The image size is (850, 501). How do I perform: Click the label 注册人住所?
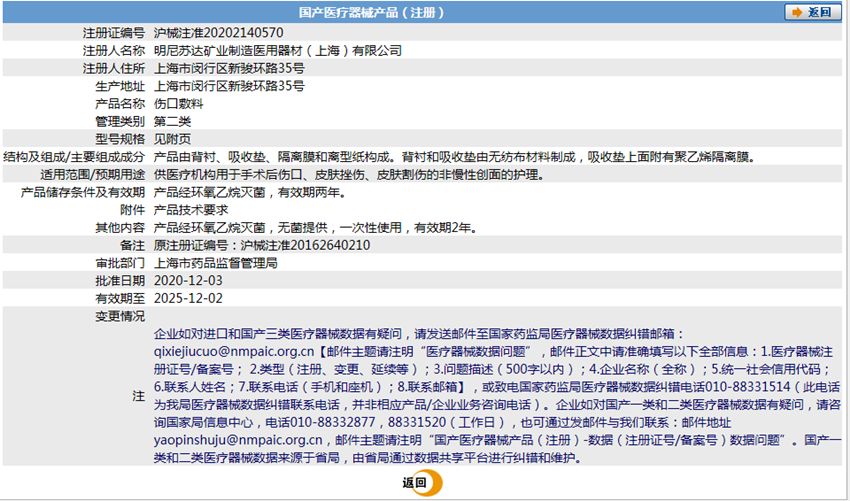pos(114,68)
